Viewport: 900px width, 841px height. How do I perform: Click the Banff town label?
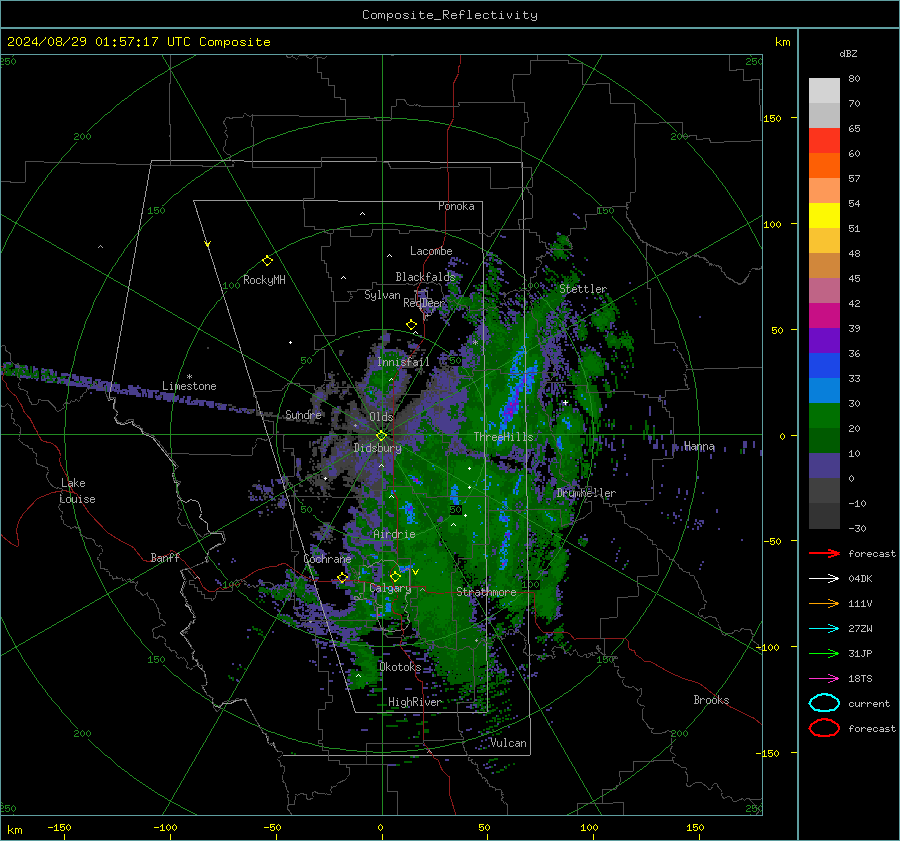(165, 557)
